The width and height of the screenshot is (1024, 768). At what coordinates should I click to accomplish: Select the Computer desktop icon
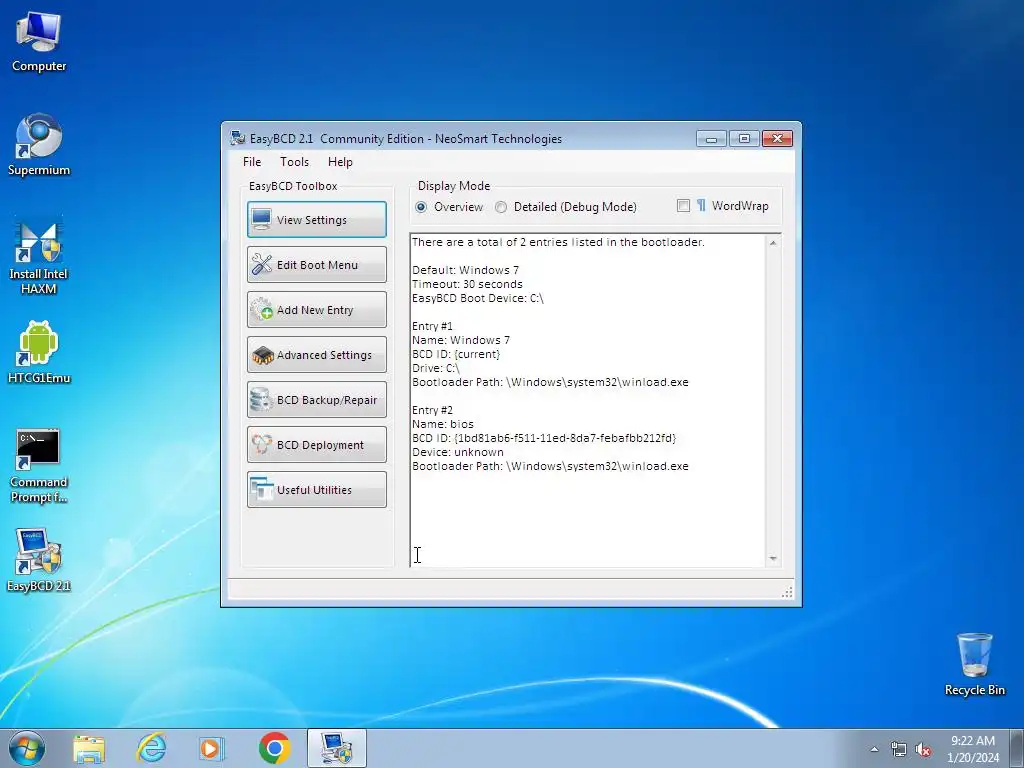[39, 42]
